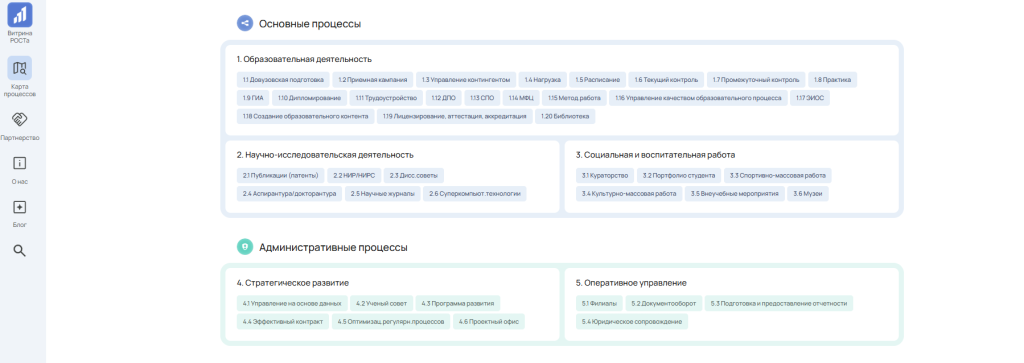Open 1.11 Трудоустройство
The width and height of the screenshot is (1024, 363).
pyautogui.click(x=386, y=99)
